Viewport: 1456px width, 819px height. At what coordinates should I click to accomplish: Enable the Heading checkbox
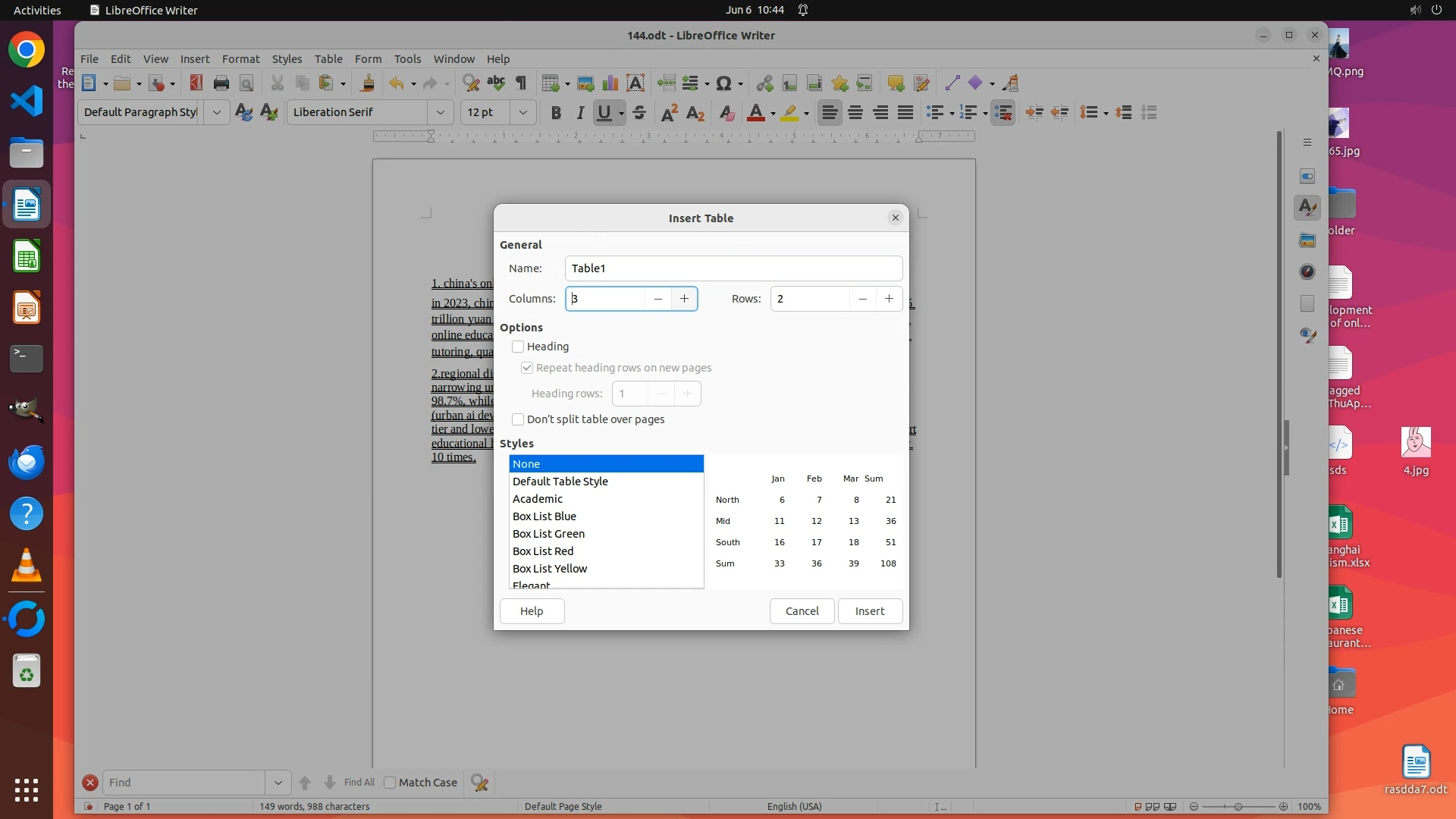click(518, 347)
